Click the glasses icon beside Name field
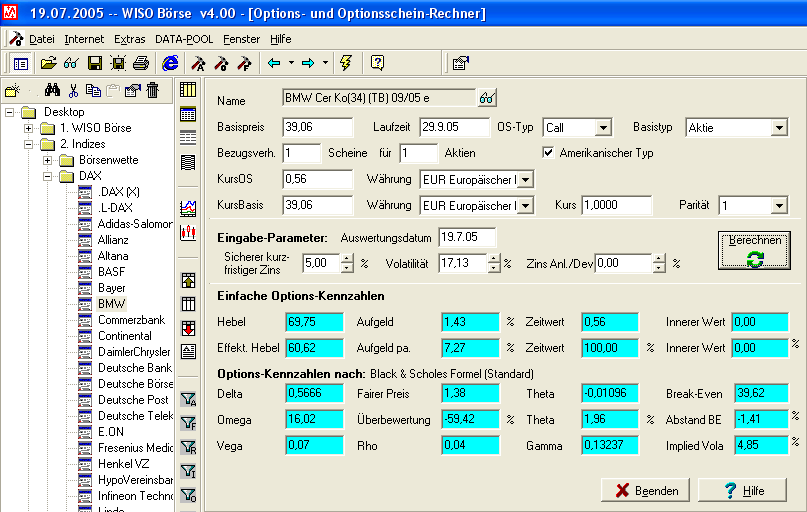 point(487,99)
